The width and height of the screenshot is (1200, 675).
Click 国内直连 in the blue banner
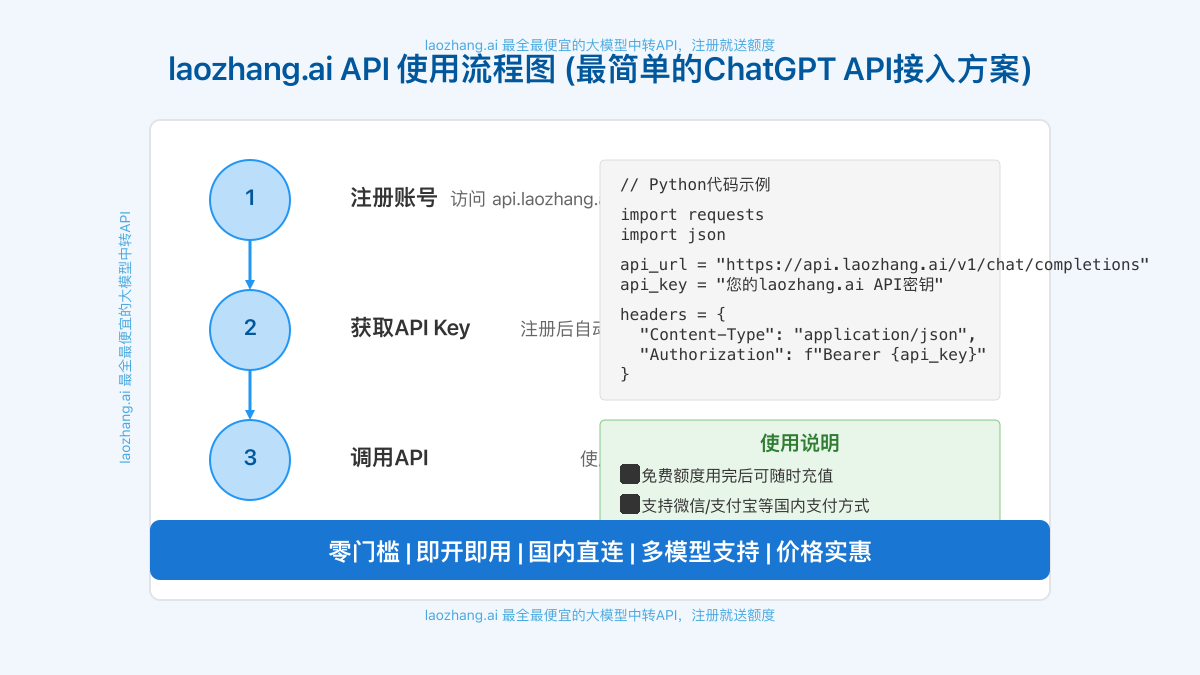576,551
